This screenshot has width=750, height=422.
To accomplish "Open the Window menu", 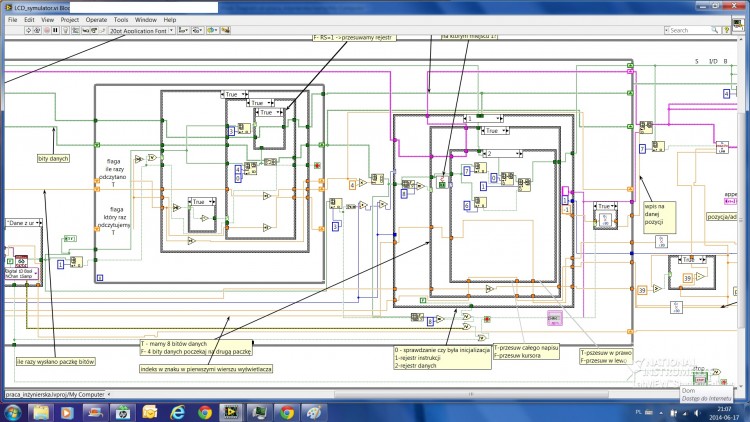I will pos(145,20).
